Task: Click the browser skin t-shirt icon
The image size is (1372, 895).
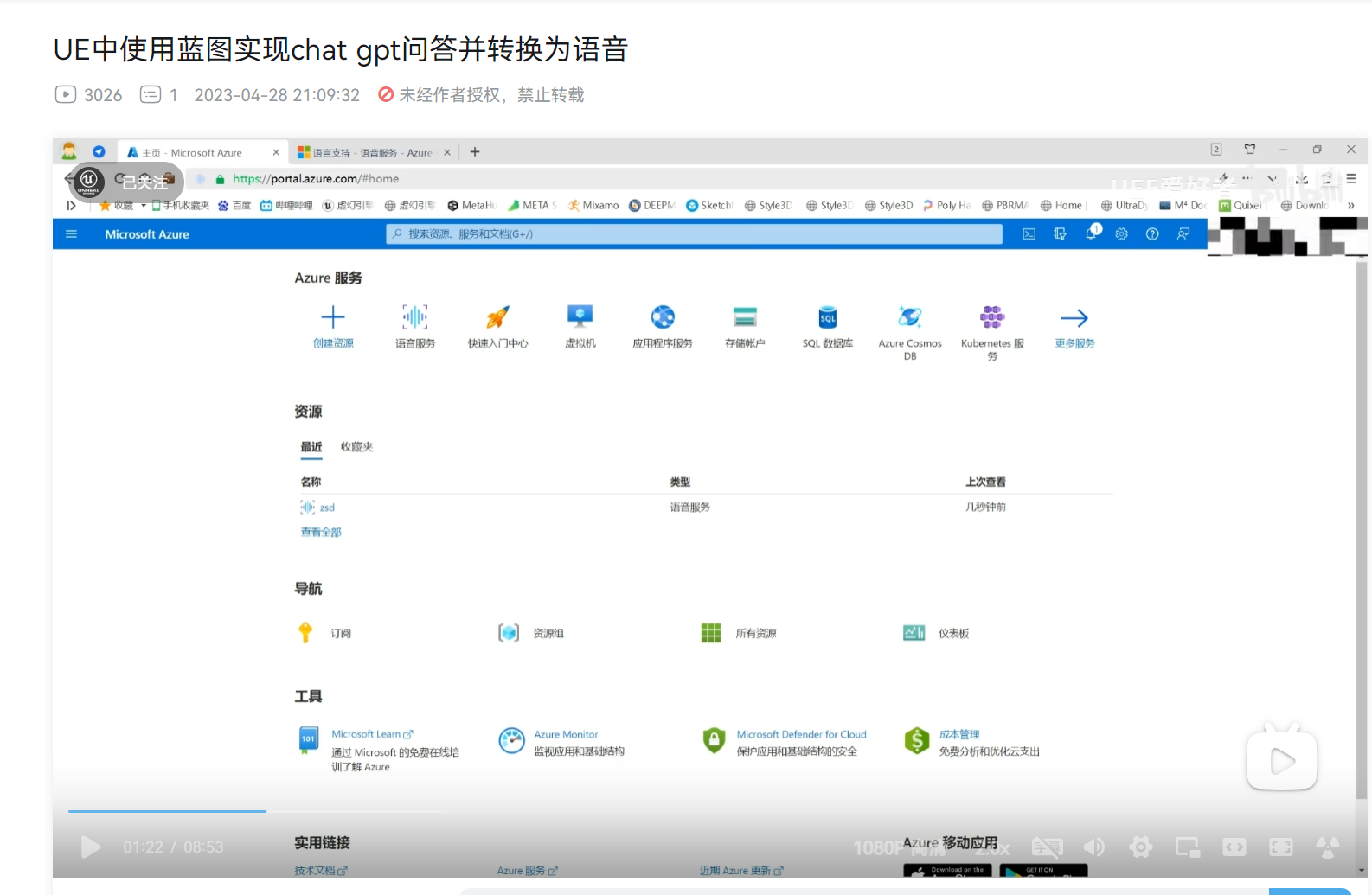Action: coord(1250,150)
